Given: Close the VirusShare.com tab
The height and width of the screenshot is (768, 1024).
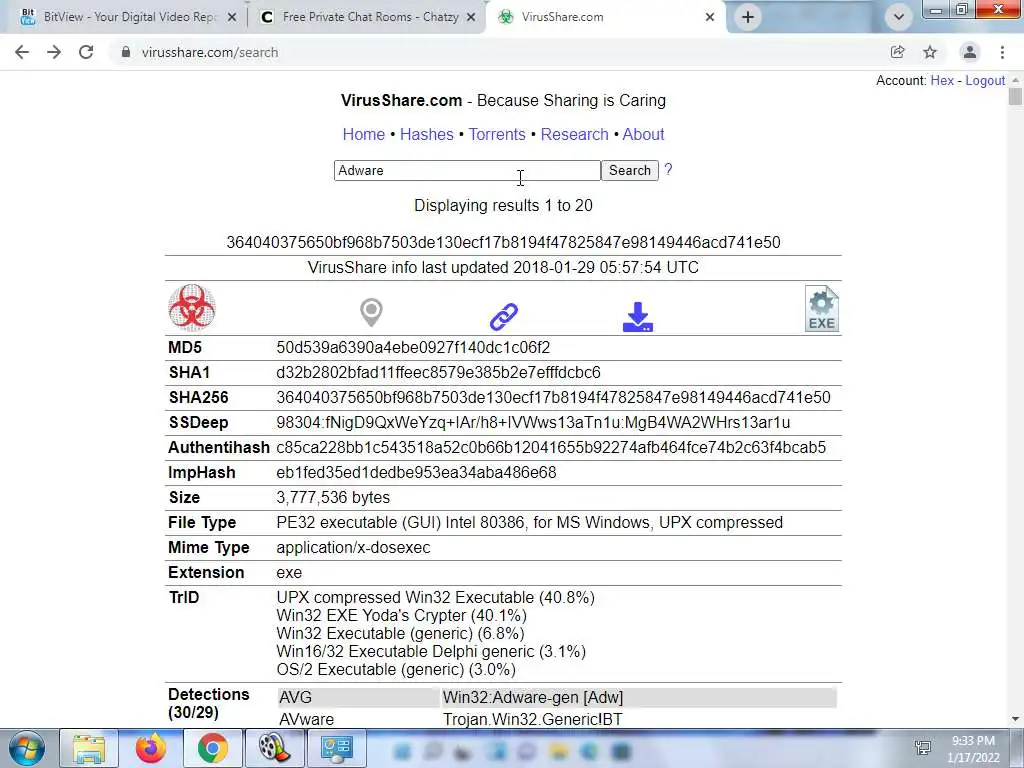Looking at the screenshot, I should click(x=710, y=18).
